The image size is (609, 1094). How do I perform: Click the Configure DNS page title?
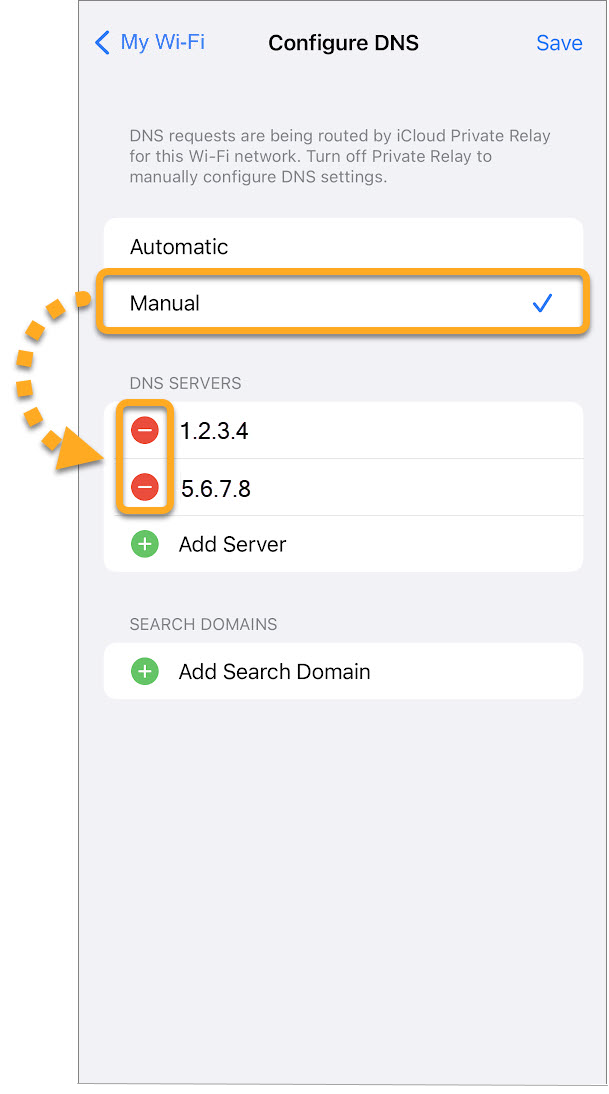tap(343, 43)
